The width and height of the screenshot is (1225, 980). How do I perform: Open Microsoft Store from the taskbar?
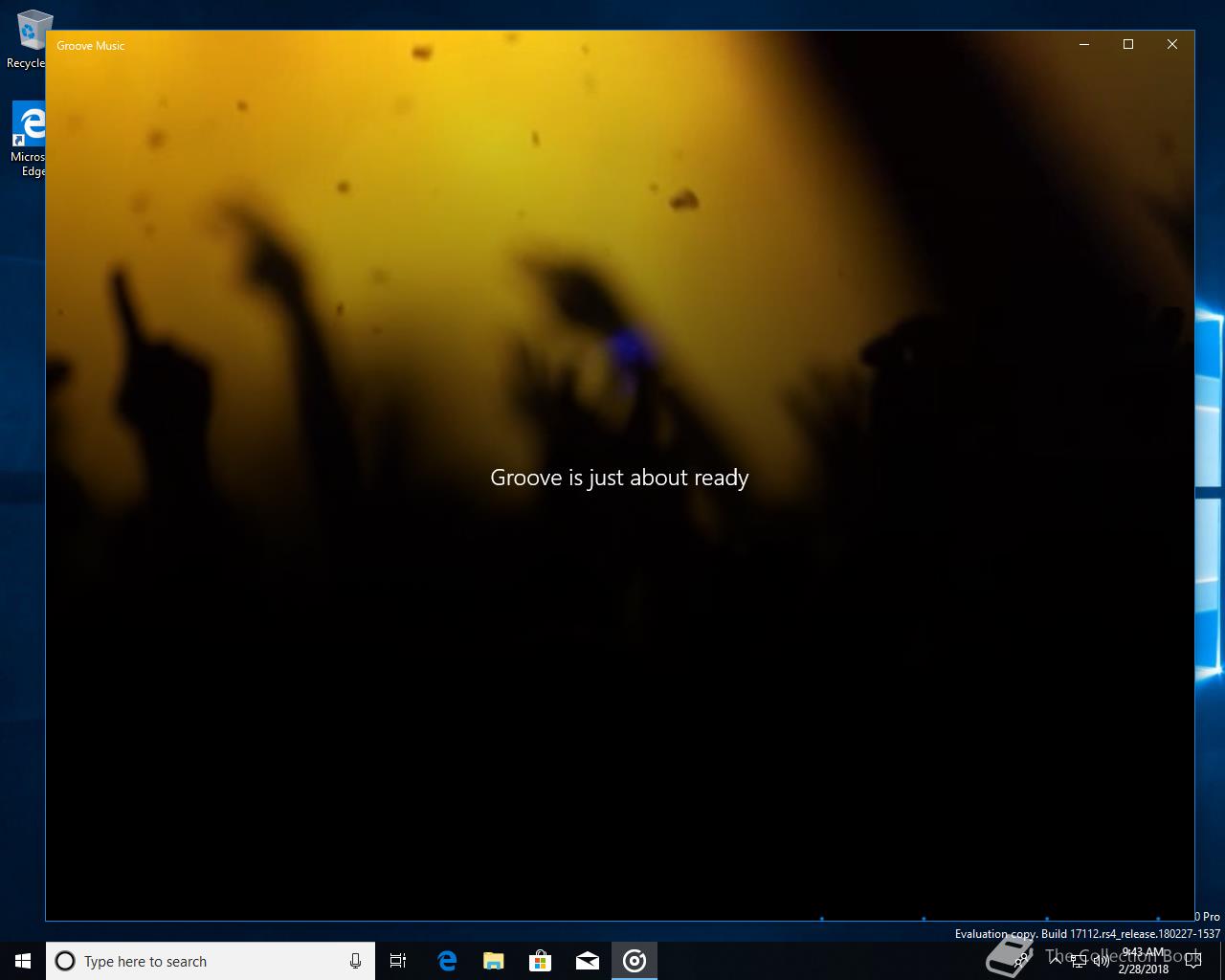pyautogui.click(x=540, y=961)
